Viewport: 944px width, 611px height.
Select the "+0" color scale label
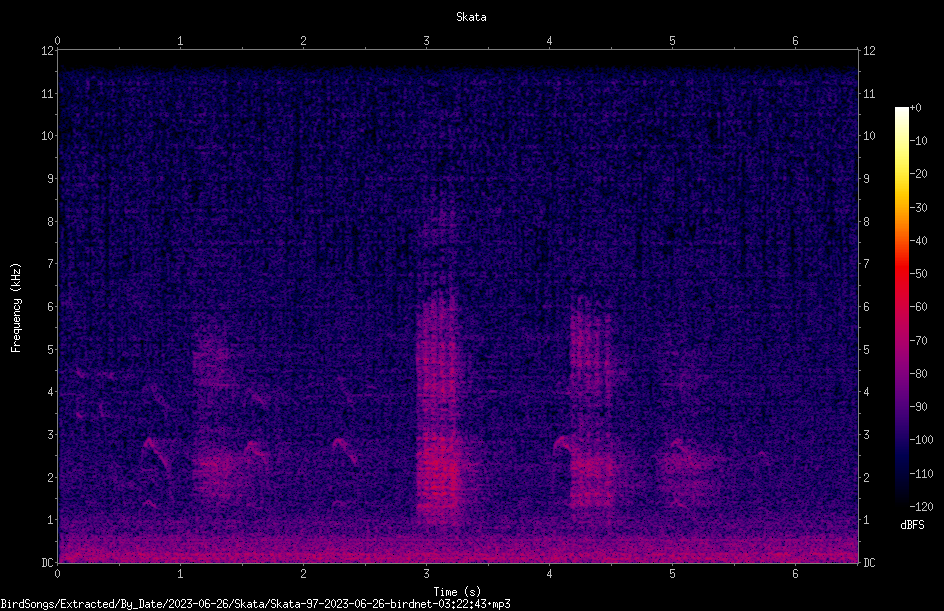[915, 108]
